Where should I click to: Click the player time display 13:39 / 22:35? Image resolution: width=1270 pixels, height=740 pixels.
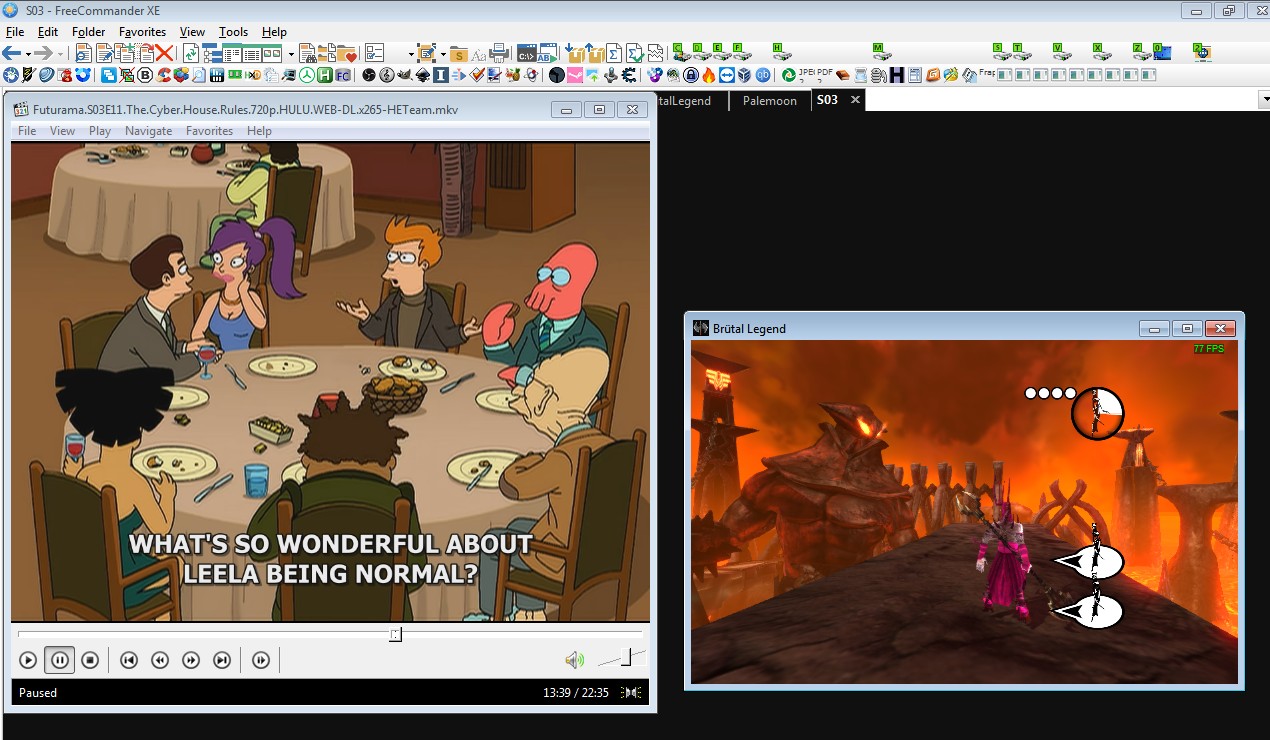(x=576, y=692)
